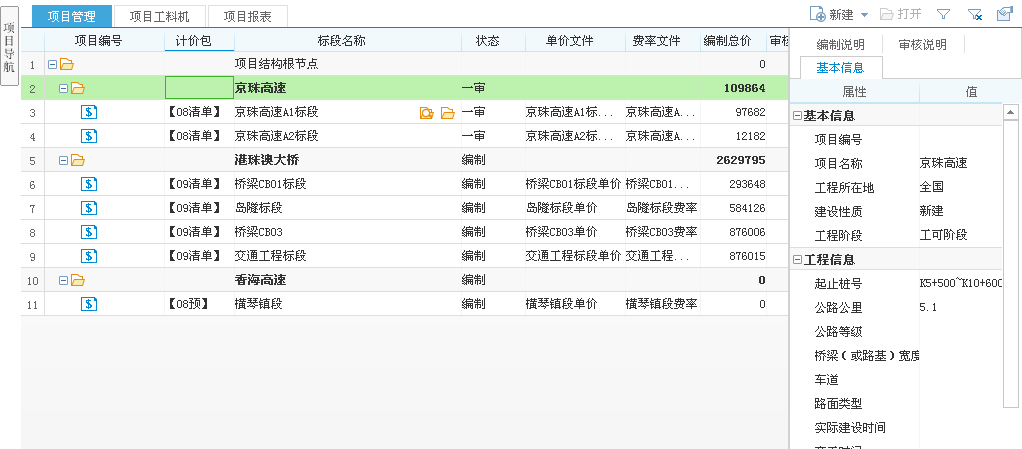Collapse the 工程信息 property group
This screenshot has width=1022, height=449.
[797, 260]
